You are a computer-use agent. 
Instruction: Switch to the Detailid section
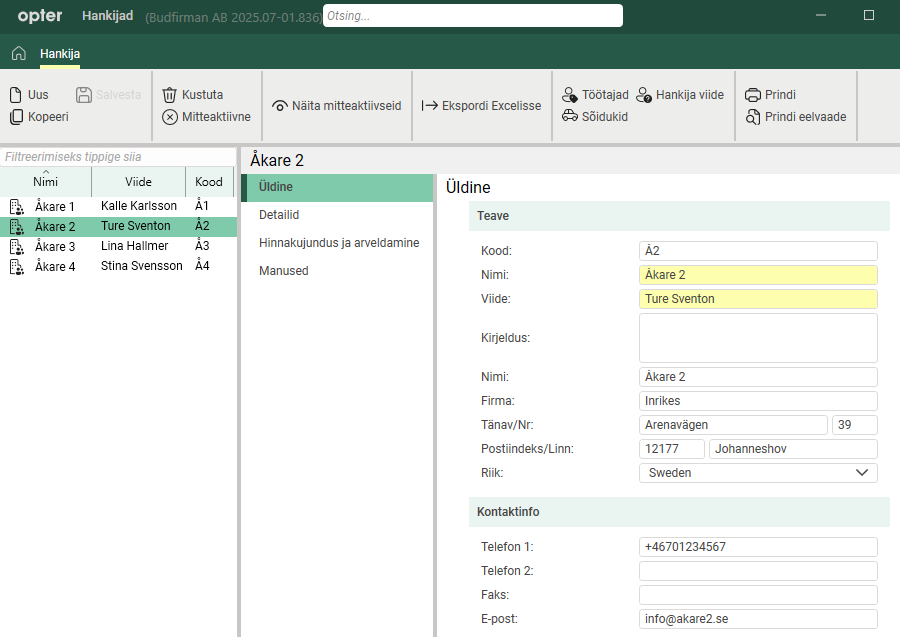279,215
